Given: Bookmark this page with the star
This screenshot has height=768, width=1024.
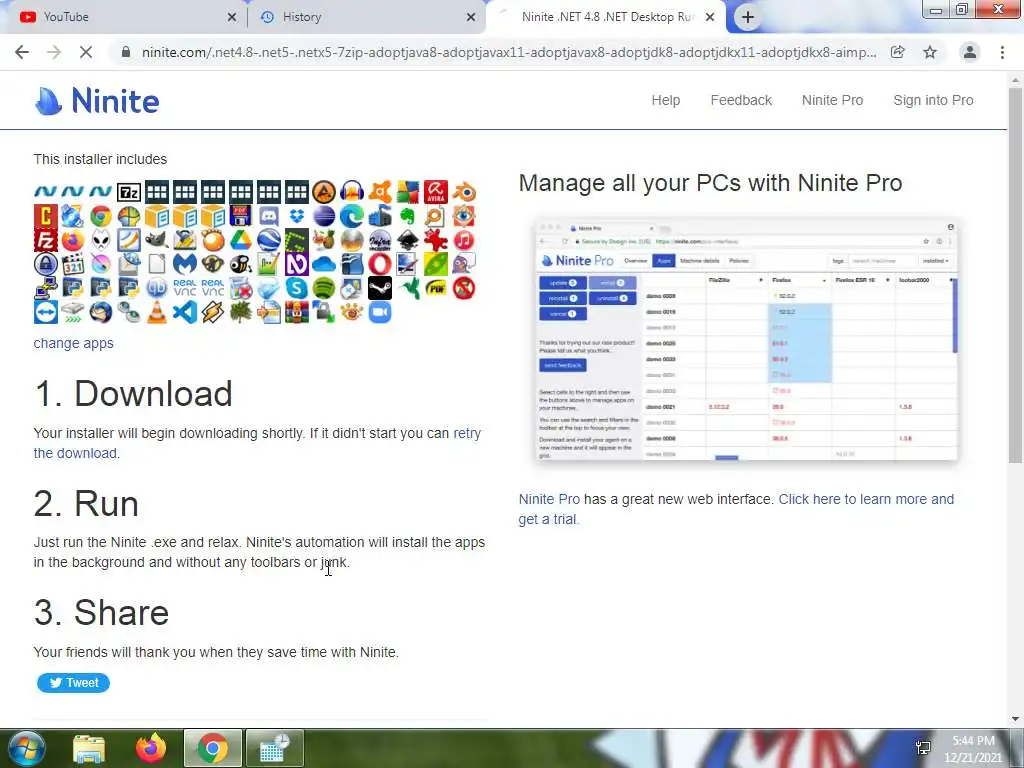Looking at the screenshot, I should click(930, 52).
